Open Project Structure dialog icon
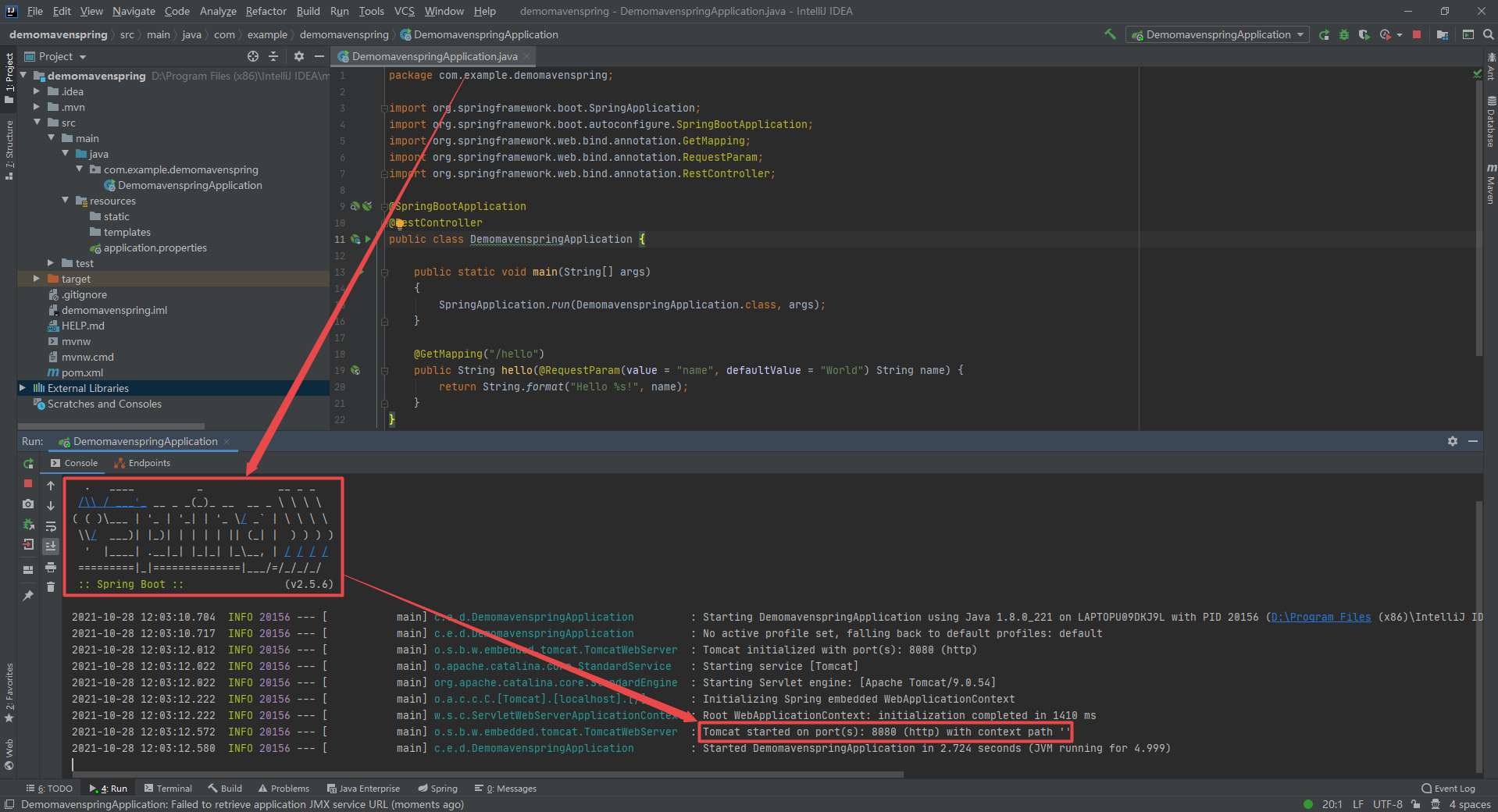Image resolution: width=1498 pixels, height=812 pixels. pos(1442,34)
